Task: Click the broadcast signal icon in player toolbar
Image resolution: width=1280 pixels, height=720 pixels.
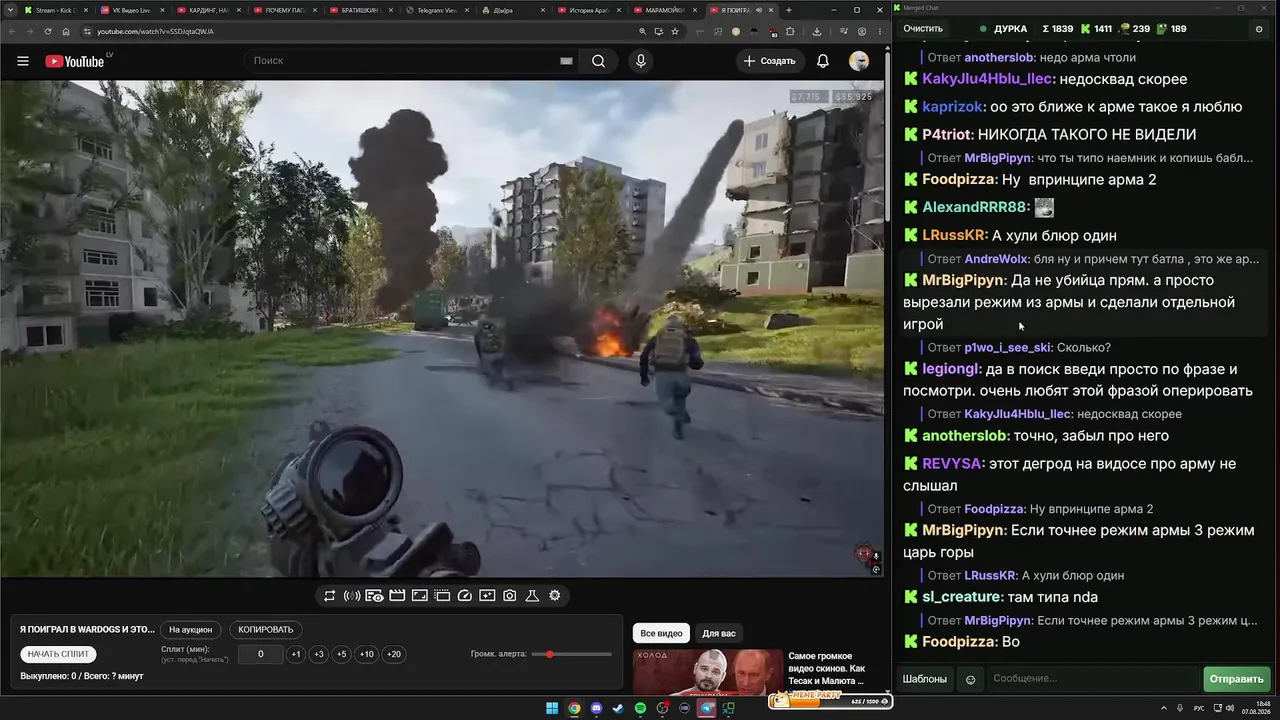Action: pyautogui.click(x=352, y=596)
